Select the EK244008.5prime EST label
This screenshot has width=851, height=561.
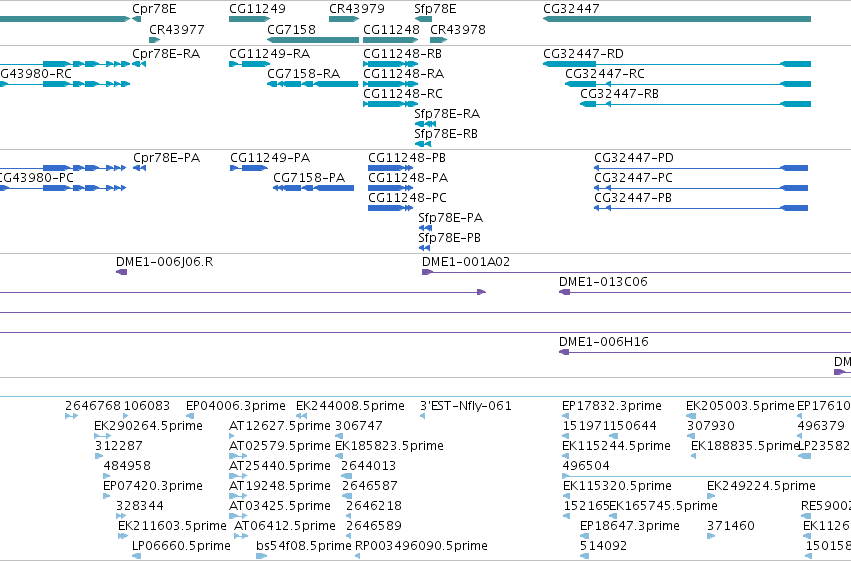pos(350,406)
